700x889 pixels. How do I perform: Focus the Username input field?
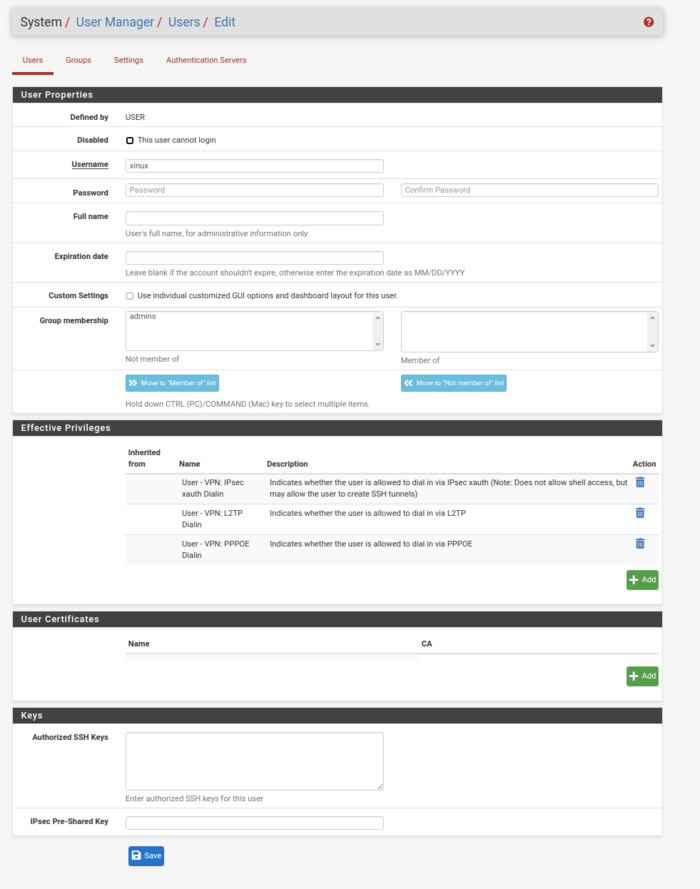[x=254, y=166]
